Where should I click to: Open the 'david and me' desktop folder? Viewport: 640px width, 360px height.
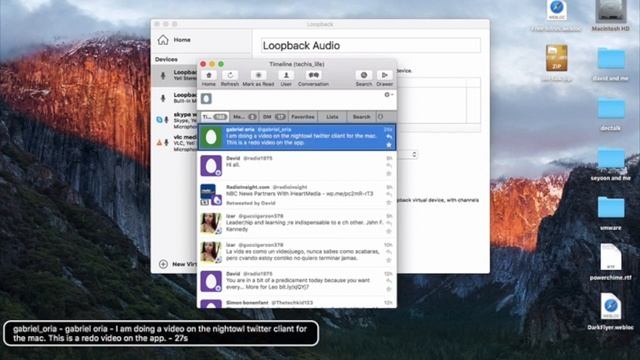(x=611, y=59)
